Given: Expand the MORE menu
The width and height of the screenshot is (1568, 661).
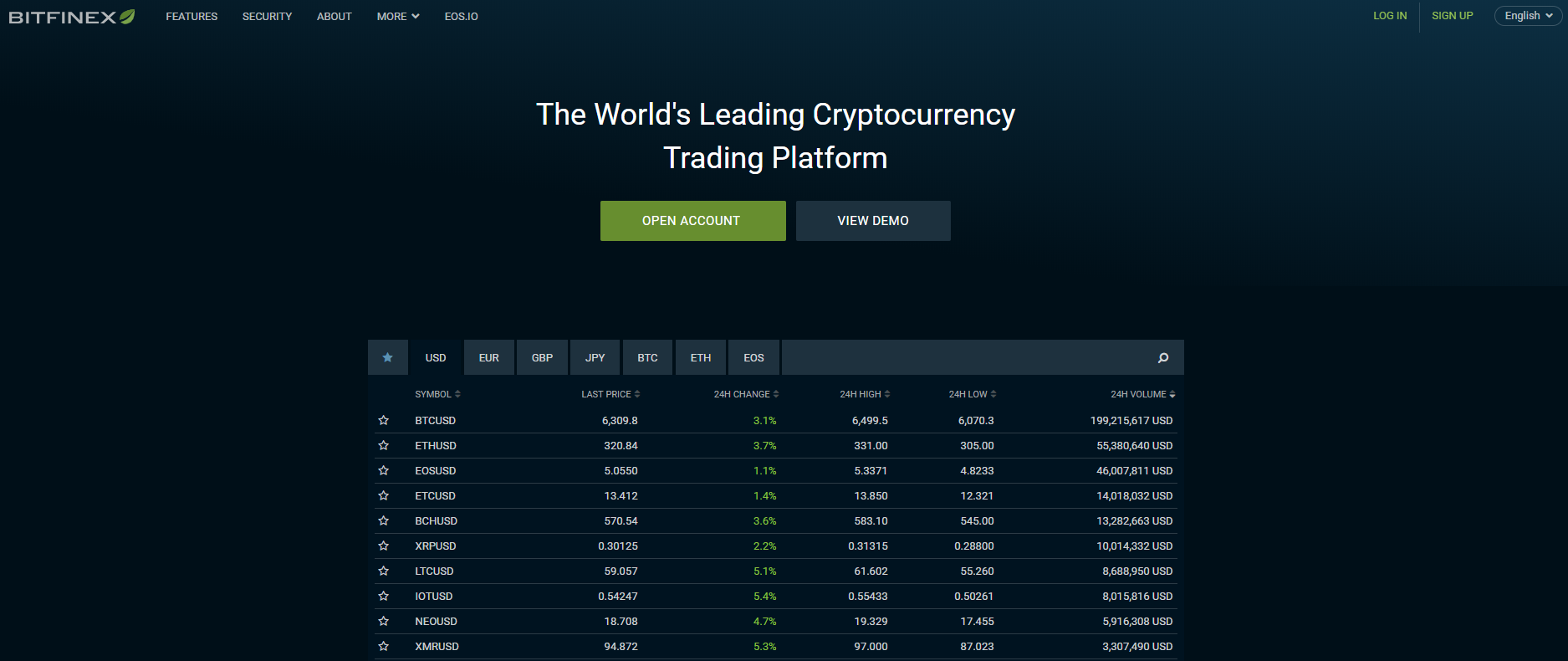Looking at the screenshot, I should [x=398, y=17].
